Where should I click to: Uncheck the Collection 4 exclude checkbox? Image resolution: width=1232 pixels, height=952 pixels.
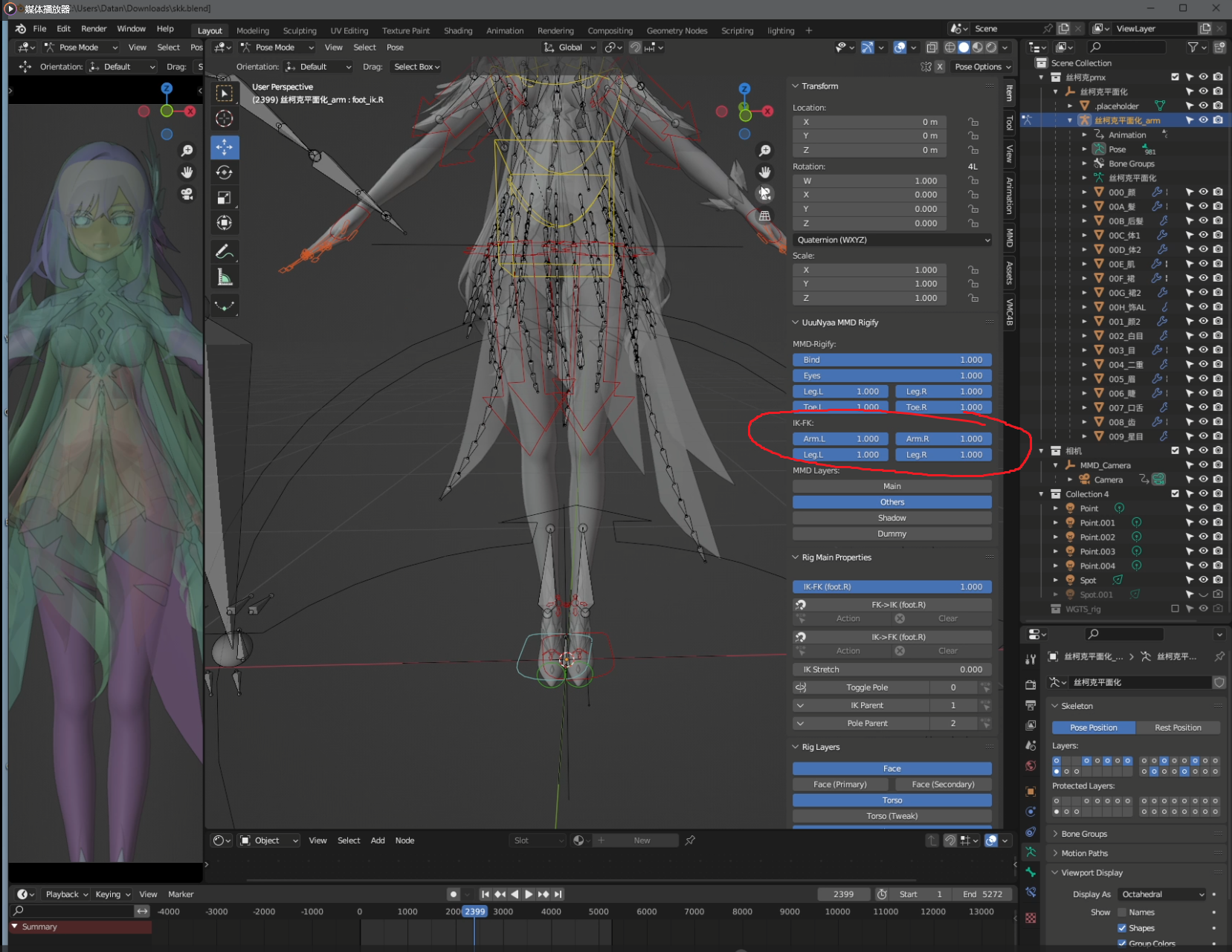pyautogui.click(x=1175, y=493)
